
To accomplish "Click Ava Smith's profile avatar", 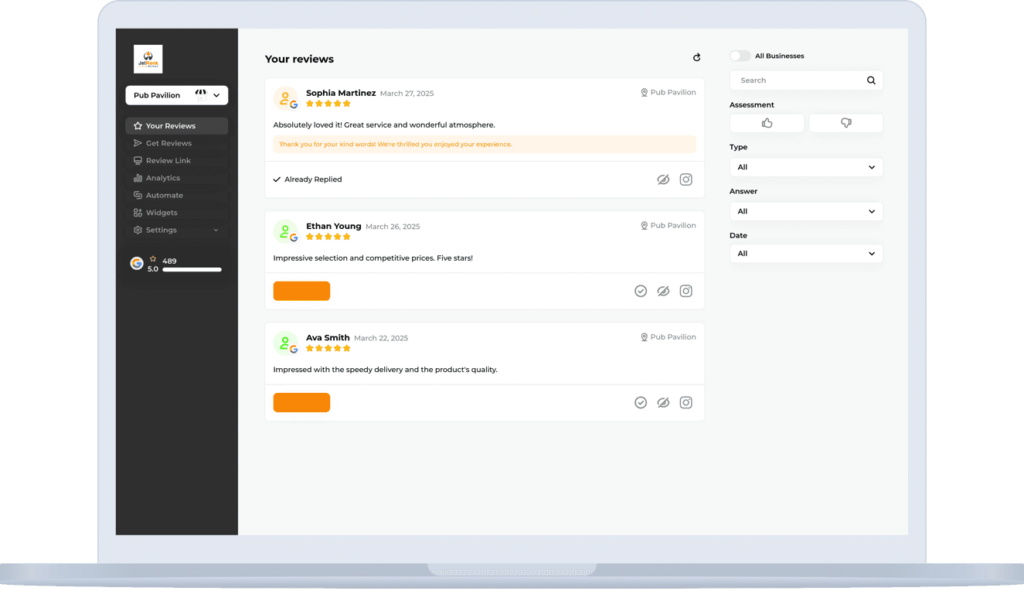I will [x=286, y=343].
